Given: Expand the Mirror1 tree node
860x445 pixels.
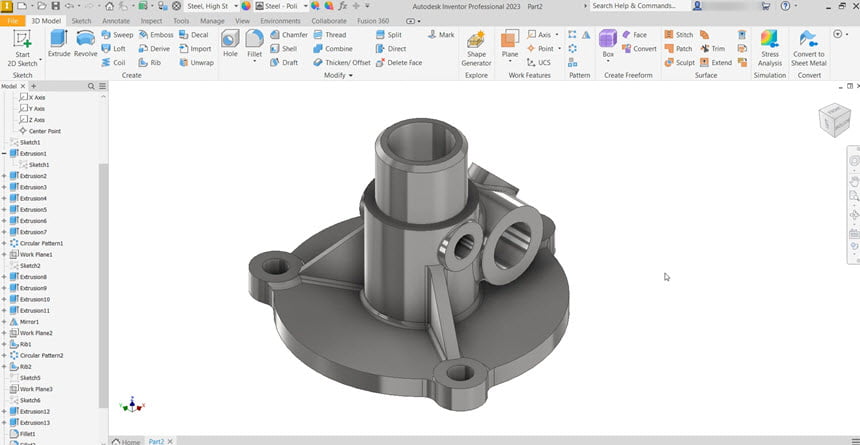Looking at the screenshot, I should [x=4, y=322].
